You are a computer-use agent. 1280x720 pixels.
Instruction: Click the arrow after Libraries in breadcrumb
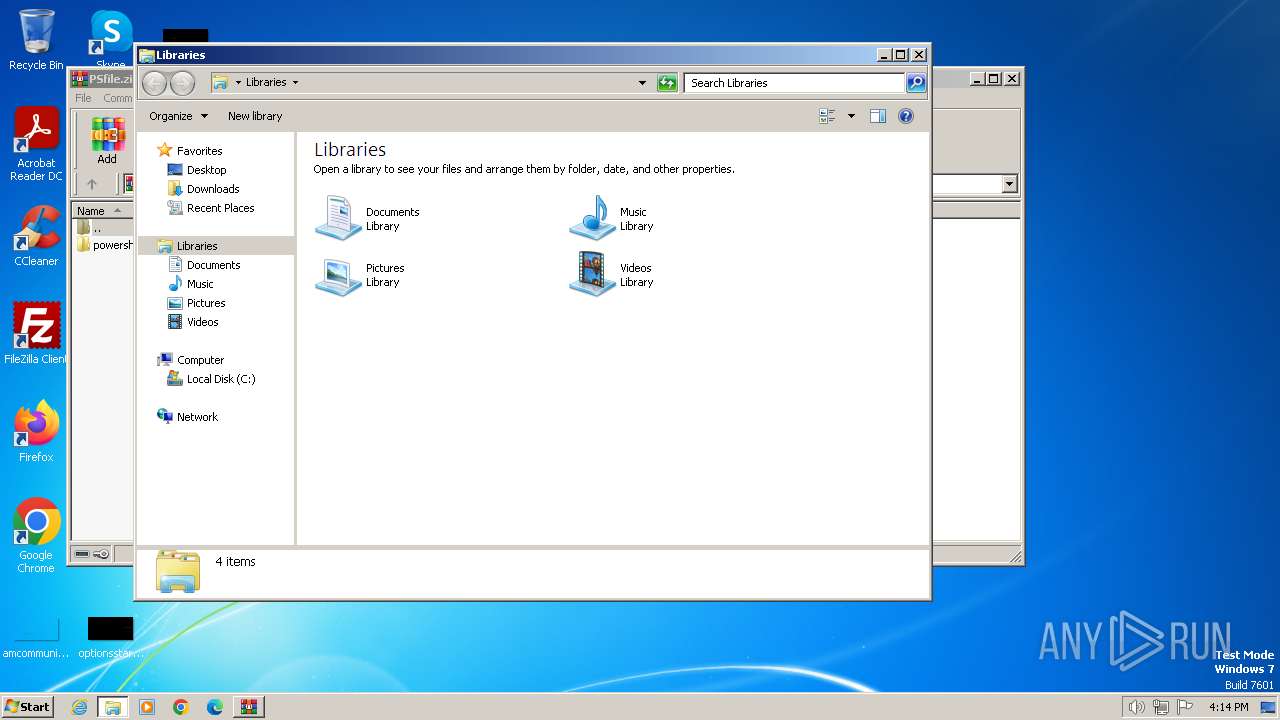(x=295, y=82)
